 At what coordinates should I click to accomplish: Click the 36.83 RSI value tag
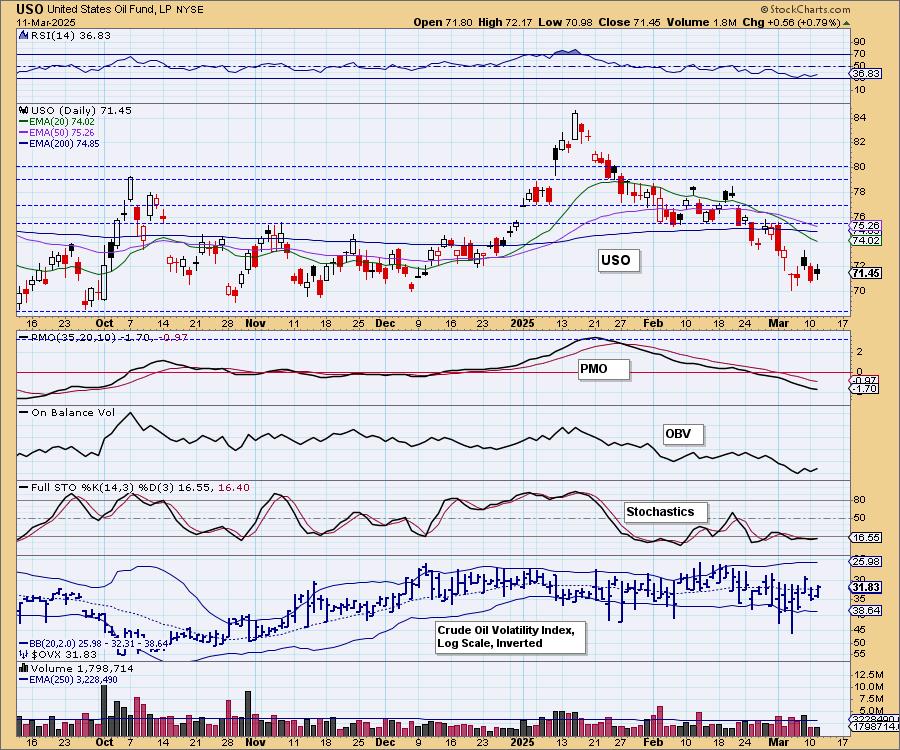click(866, 74)
